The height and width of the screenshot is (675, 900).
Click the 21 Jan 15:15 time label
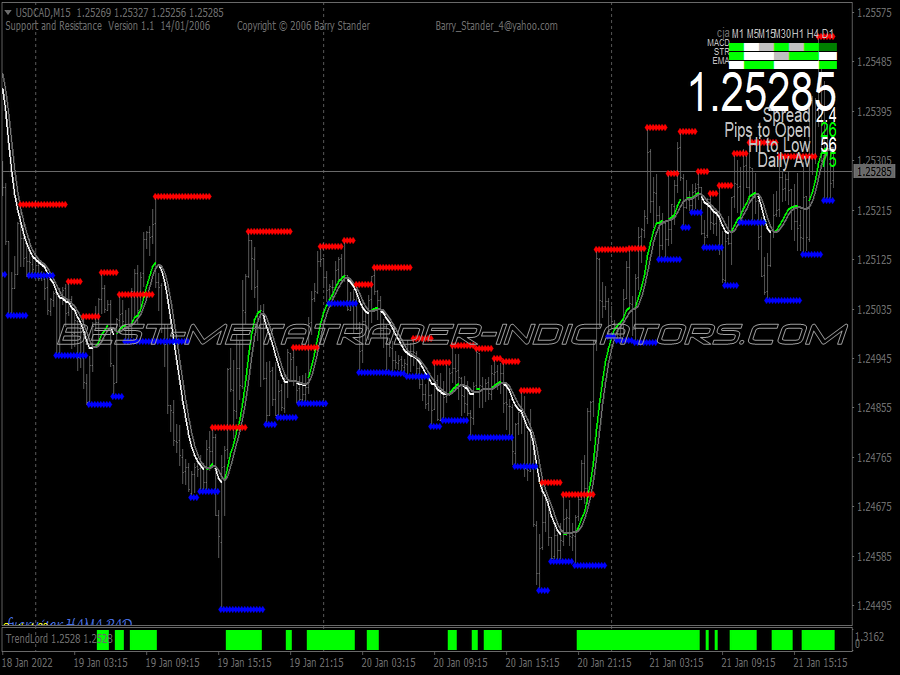pyautogui.click(x=820, y=663)
